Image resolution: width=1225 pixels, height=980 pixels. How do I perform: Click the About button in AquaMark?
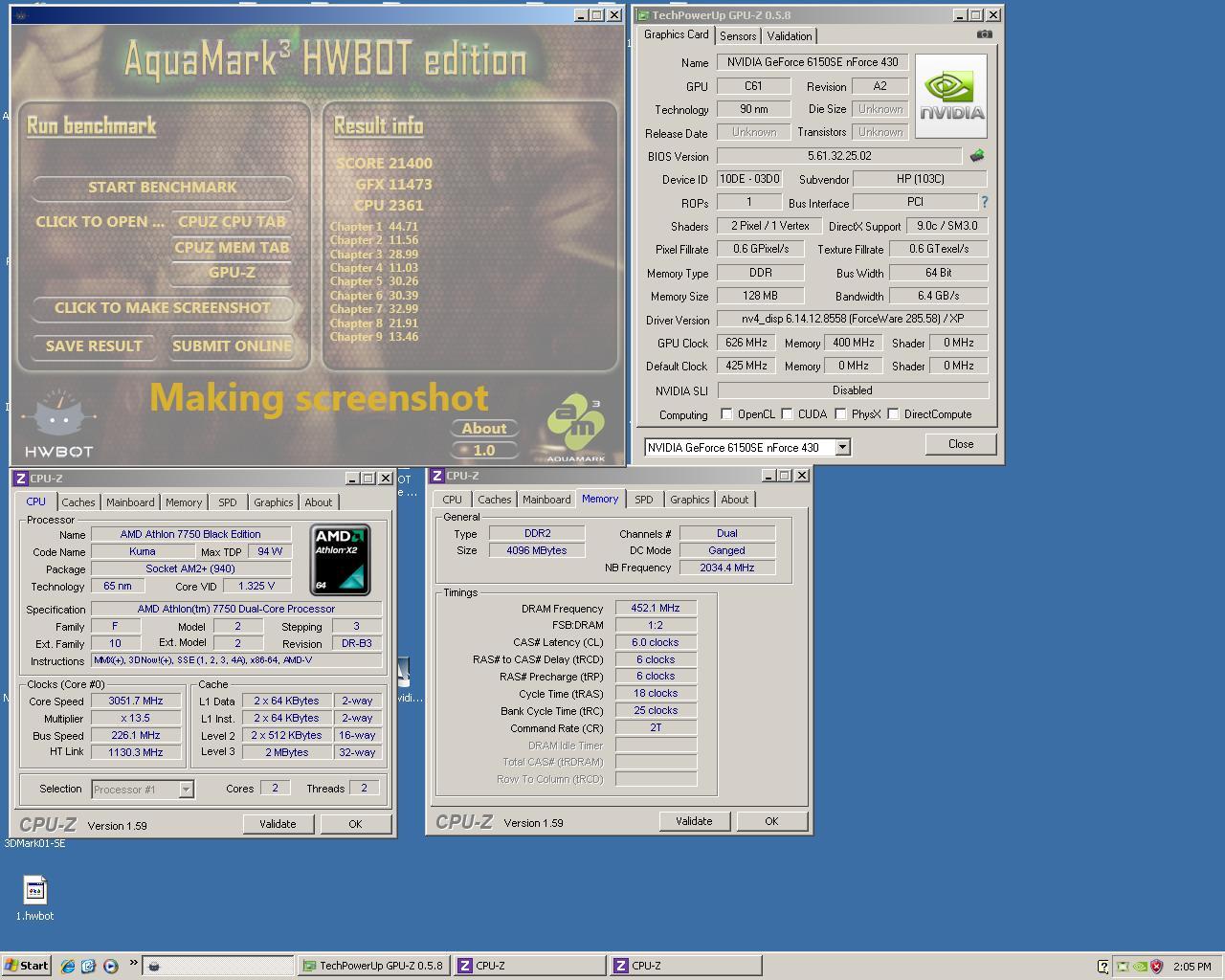(484, 429)
